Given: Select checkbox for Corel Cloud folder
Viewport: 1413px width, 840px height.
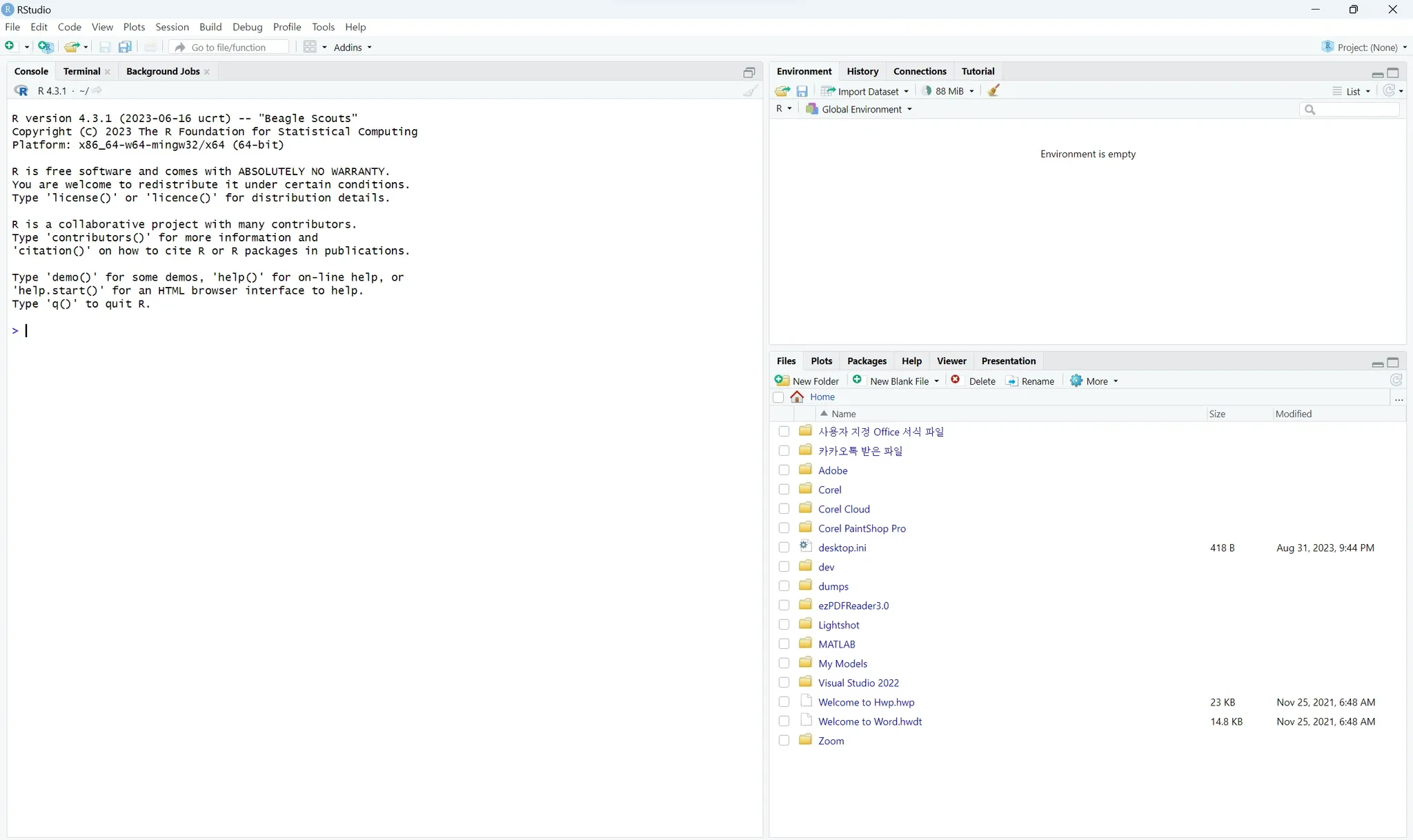Looking at the screenshot, I should 784,508.
